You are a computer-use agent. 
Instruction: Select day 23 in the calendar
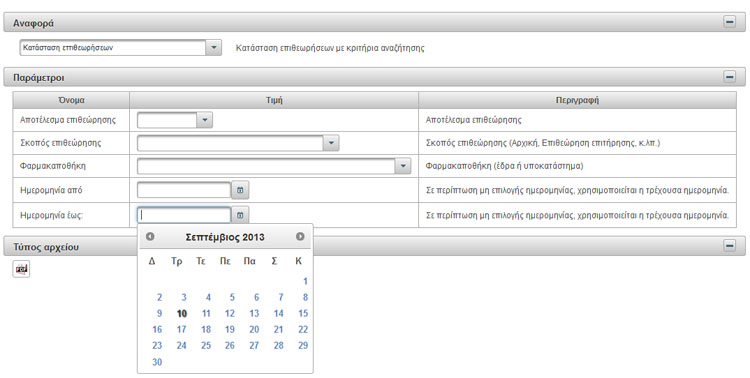click(x=157, y=345)
